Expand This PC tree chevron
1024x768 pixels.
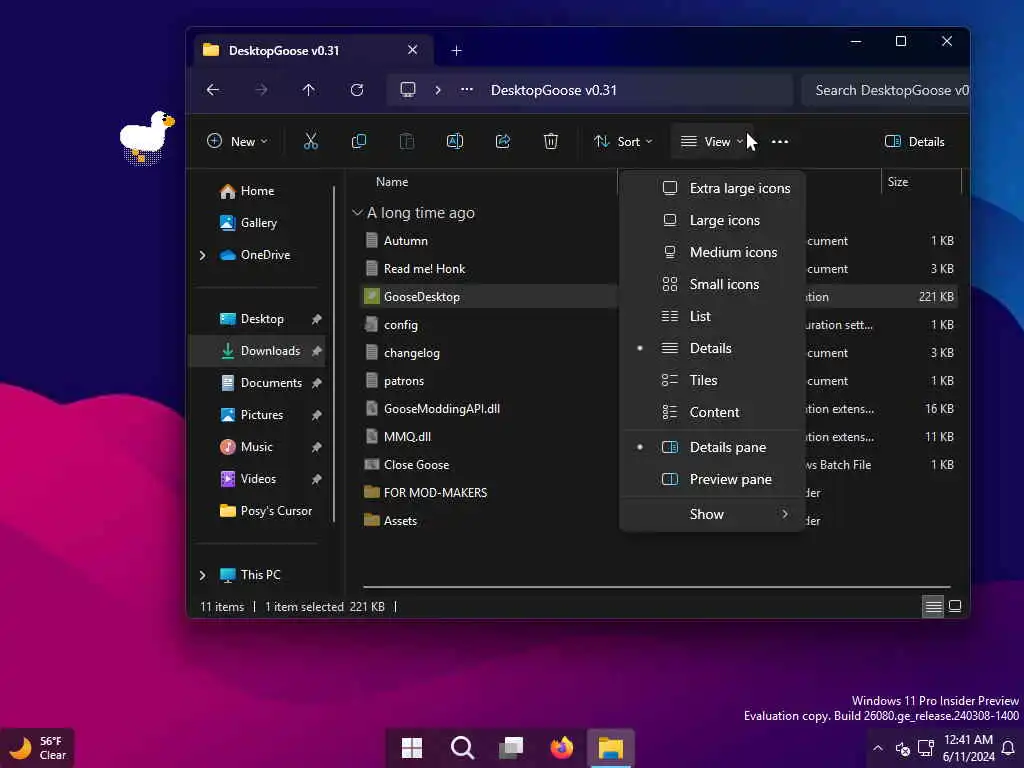coord(202,575)
